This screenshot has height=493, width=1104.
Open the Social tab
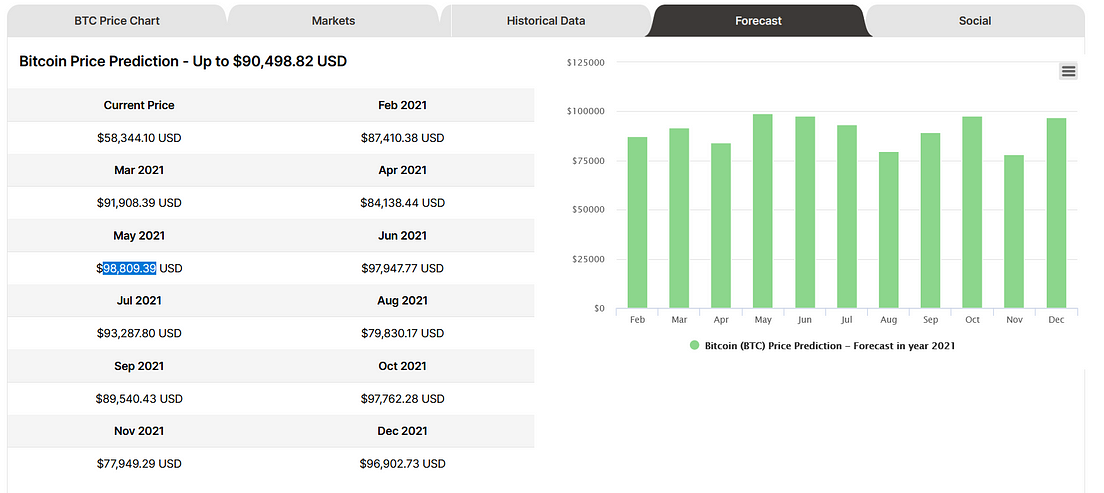pos(974,21)
